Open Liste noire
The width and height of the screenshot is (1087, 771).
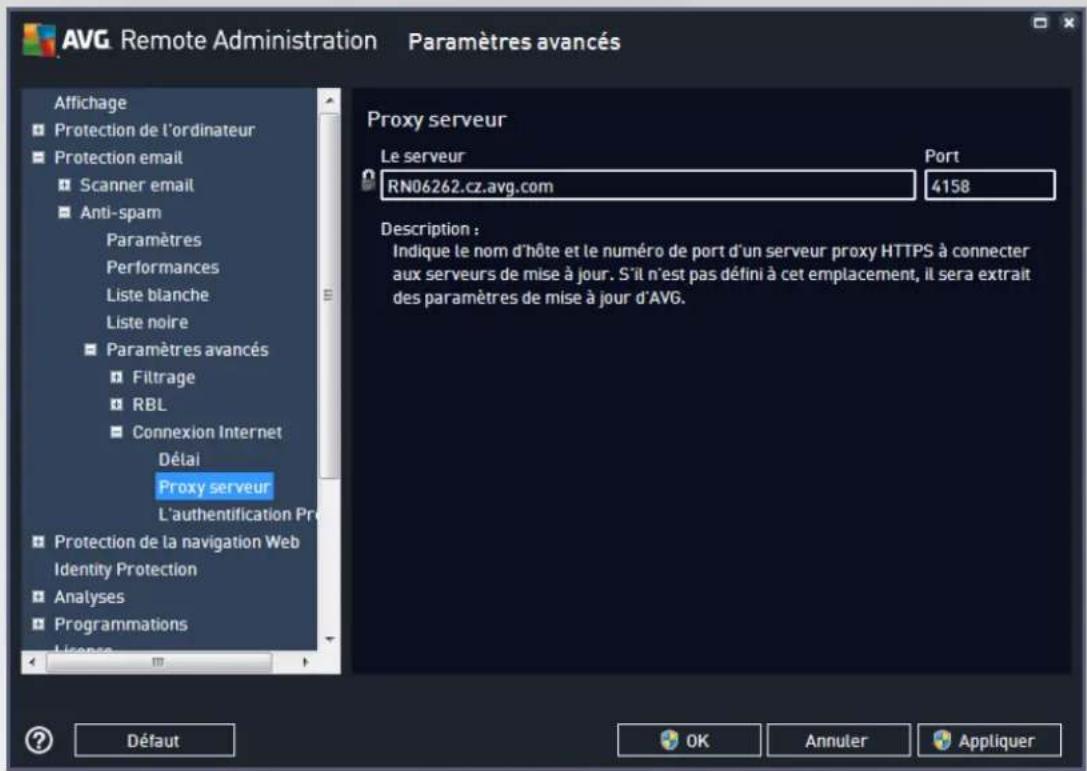tap(147, 322)
